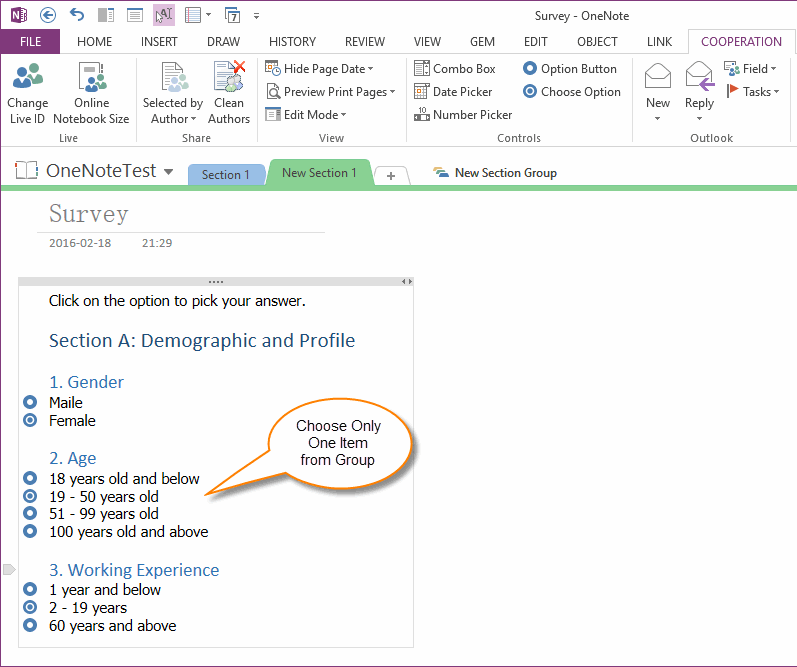Insert a Date Picker control
The image size is (797, 667).
(x=453, y=92)
